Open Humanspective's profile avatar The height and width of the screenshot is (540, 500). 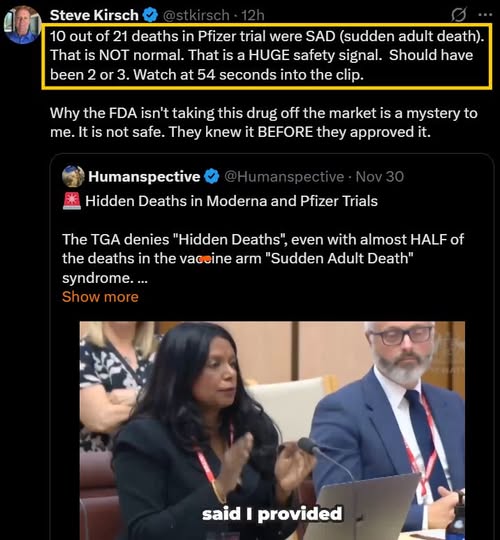(73, 176)
